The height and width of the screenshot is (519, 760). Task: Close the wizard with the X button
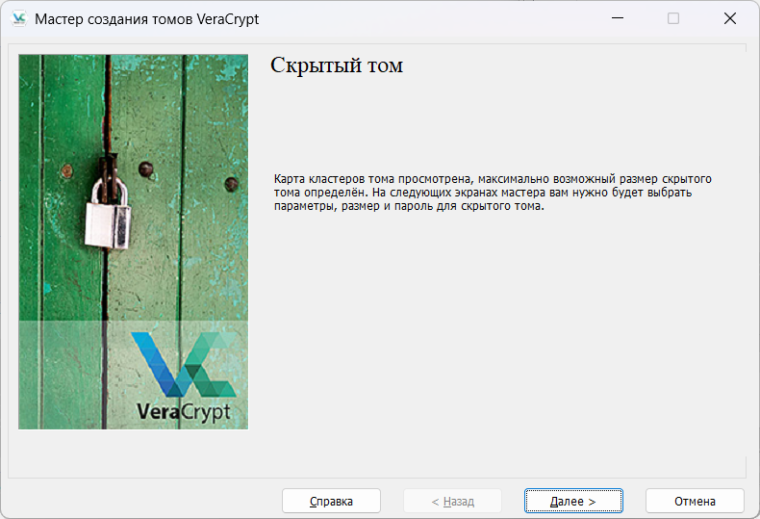pyautogui.click(x=730, y=18)
